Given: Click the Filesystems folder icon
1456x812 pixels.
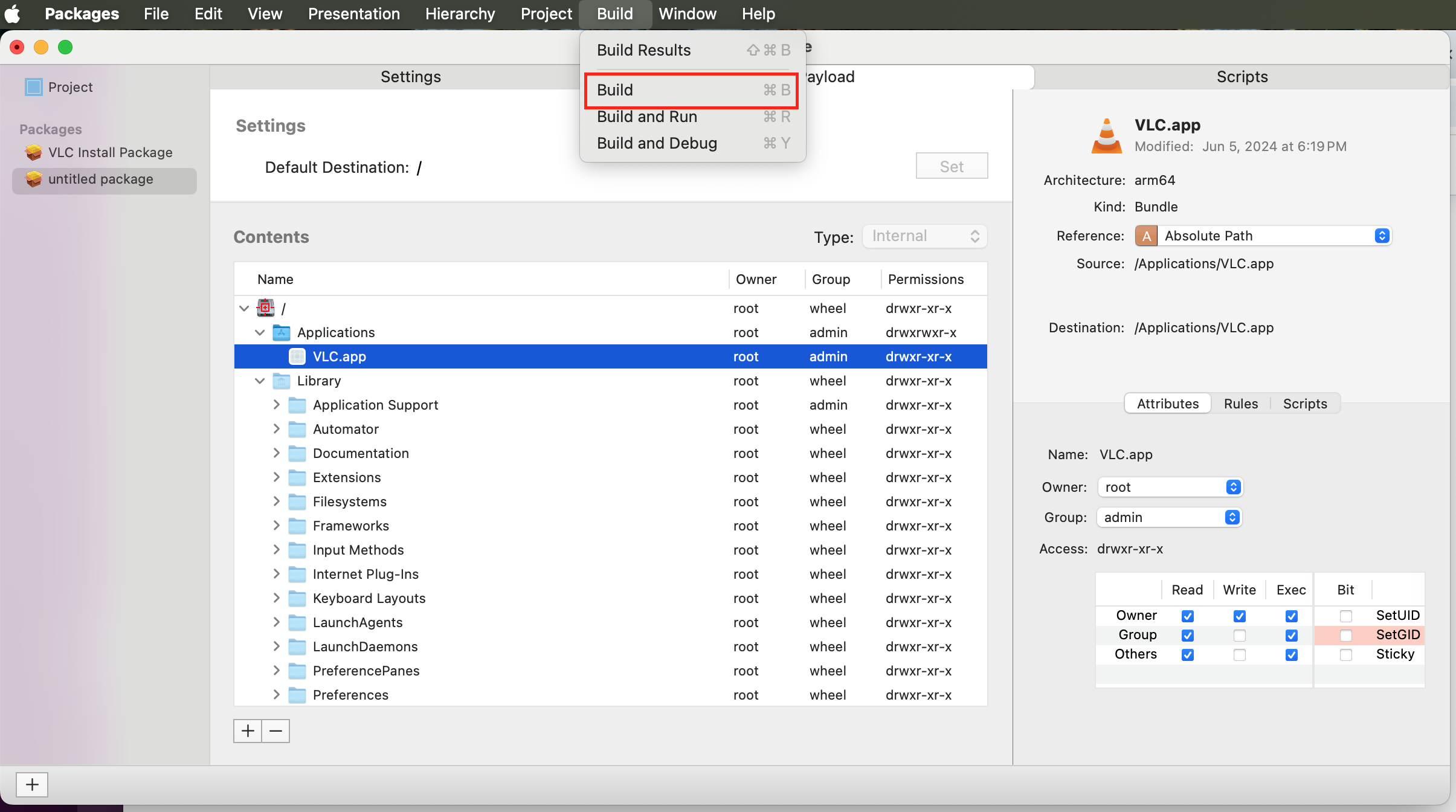Looking at the screenshot, I should [297, 501].
